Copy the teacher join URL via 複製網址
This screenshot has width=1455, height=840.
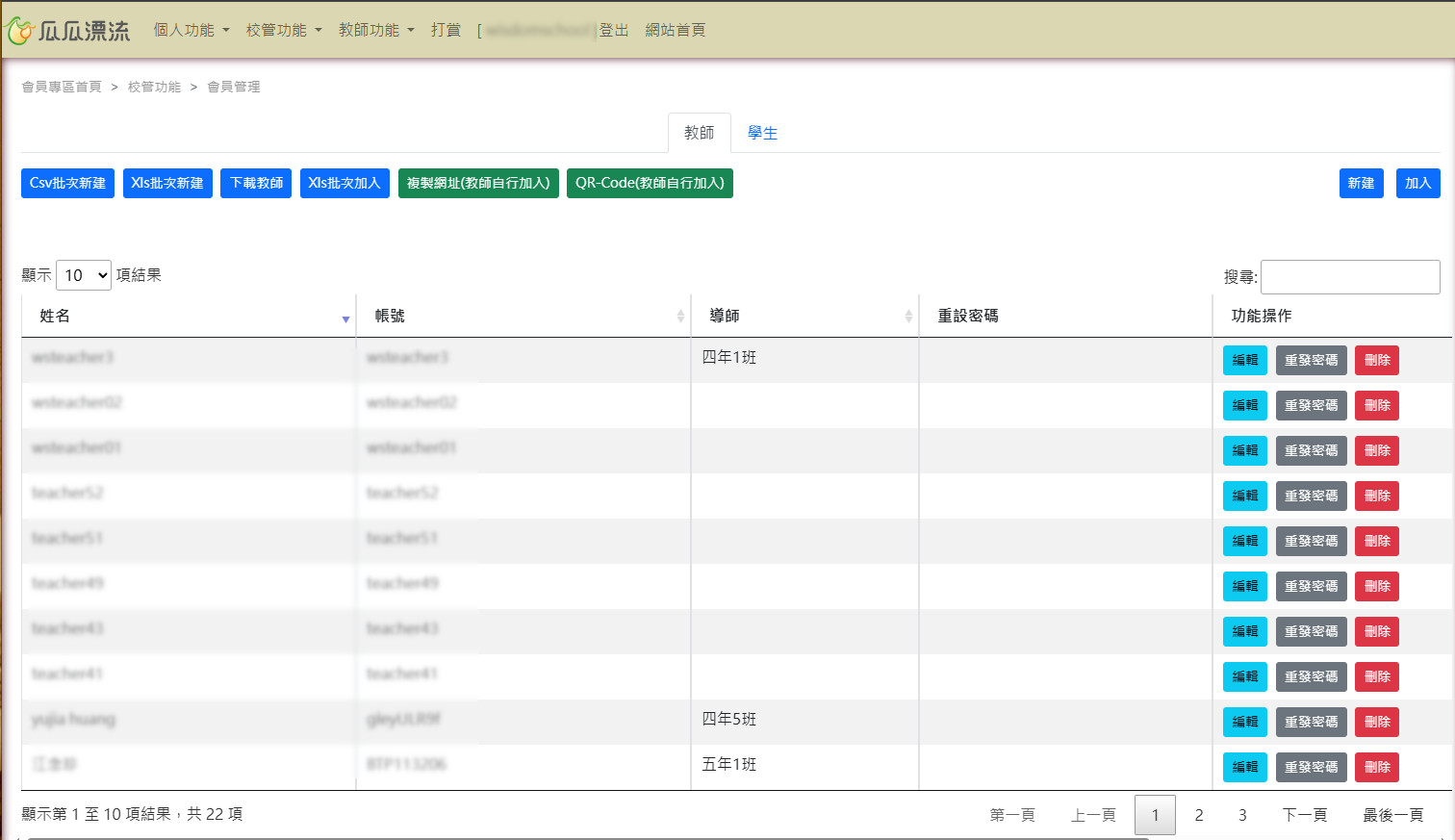coord(478,183)
